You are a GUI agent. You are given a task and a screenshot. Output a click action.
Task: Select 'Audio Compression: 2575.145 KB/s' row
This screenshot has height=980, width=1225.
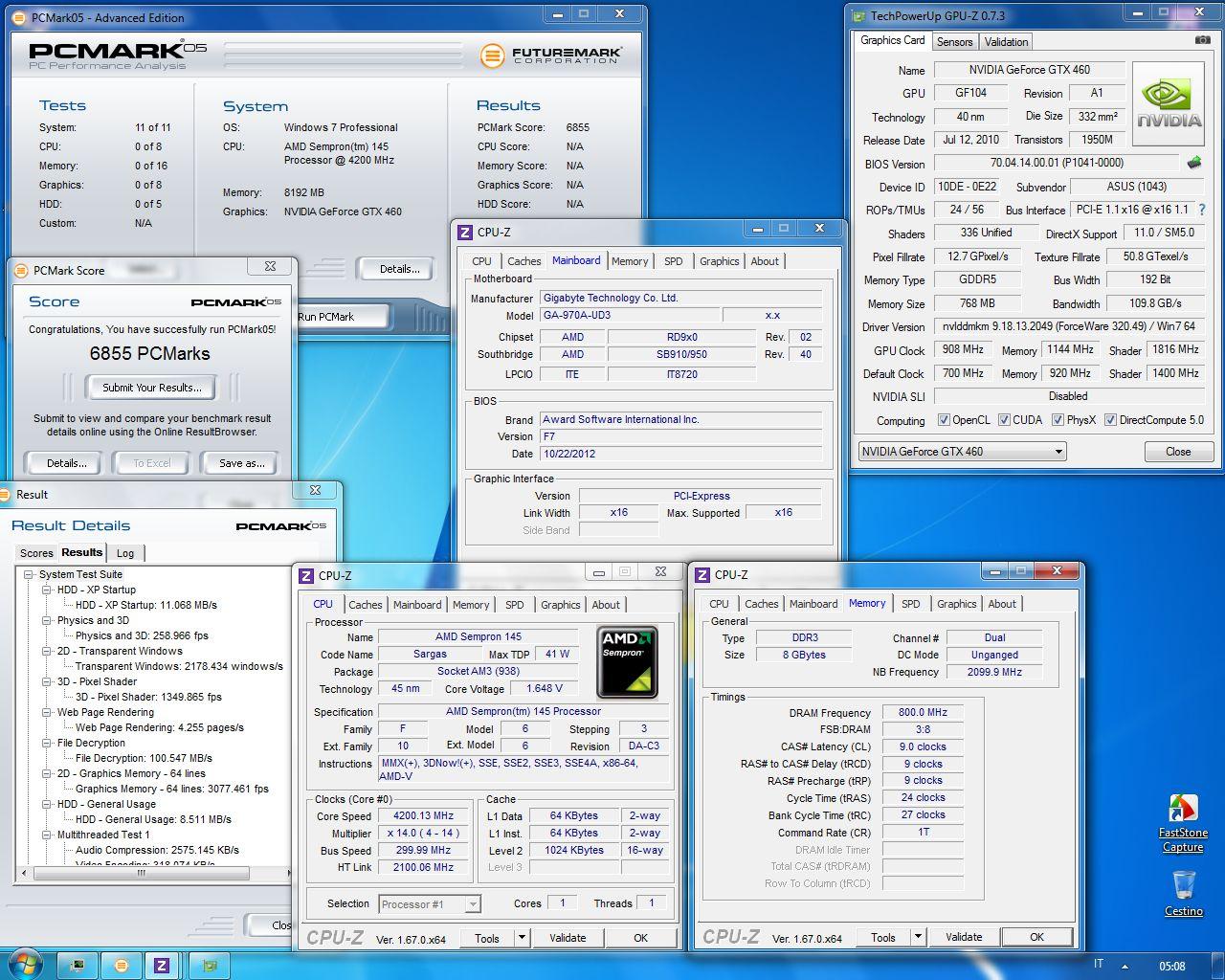click(x=157, y=851)
